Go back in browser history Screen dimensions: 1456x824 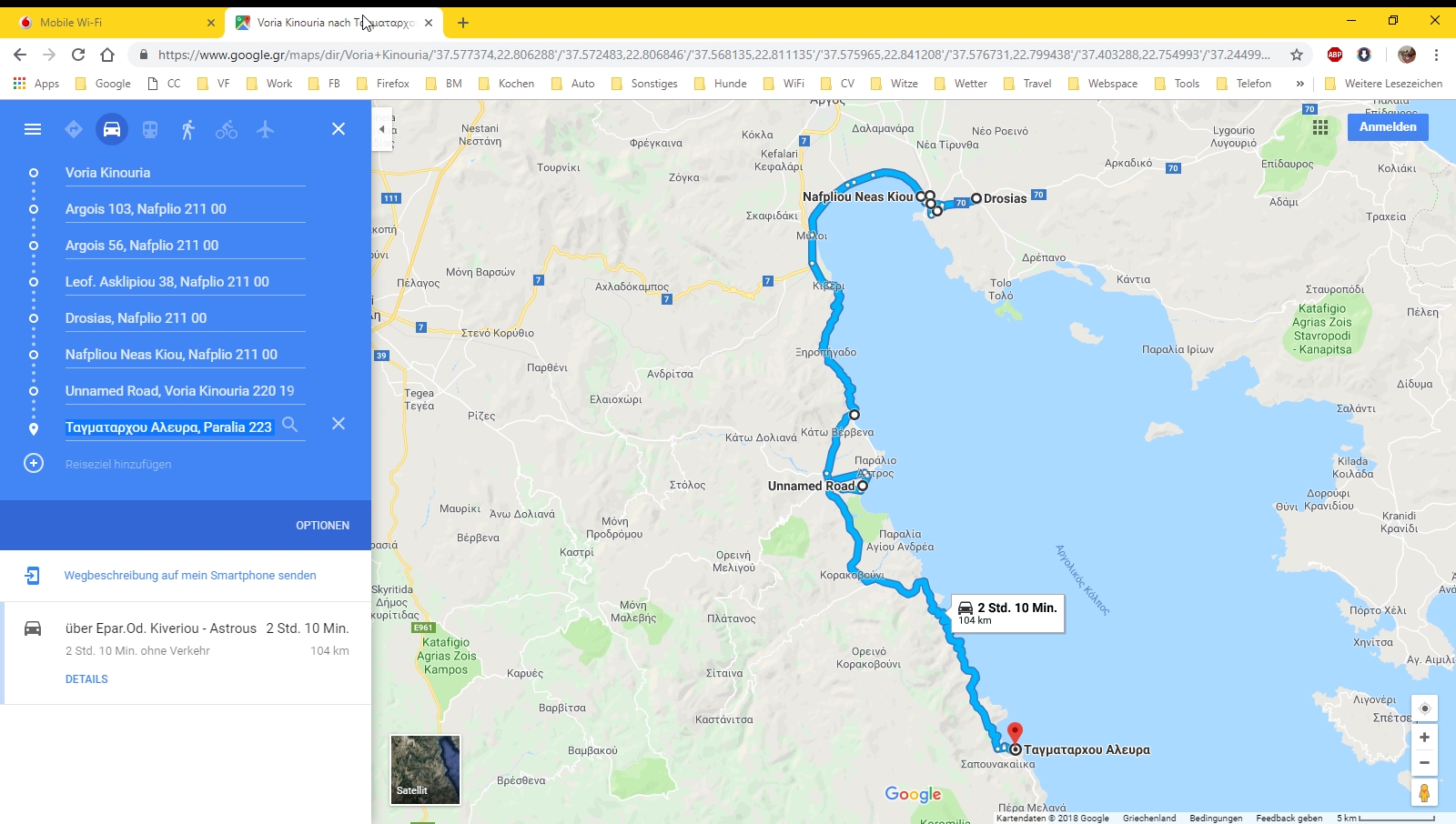coord(20,55)
